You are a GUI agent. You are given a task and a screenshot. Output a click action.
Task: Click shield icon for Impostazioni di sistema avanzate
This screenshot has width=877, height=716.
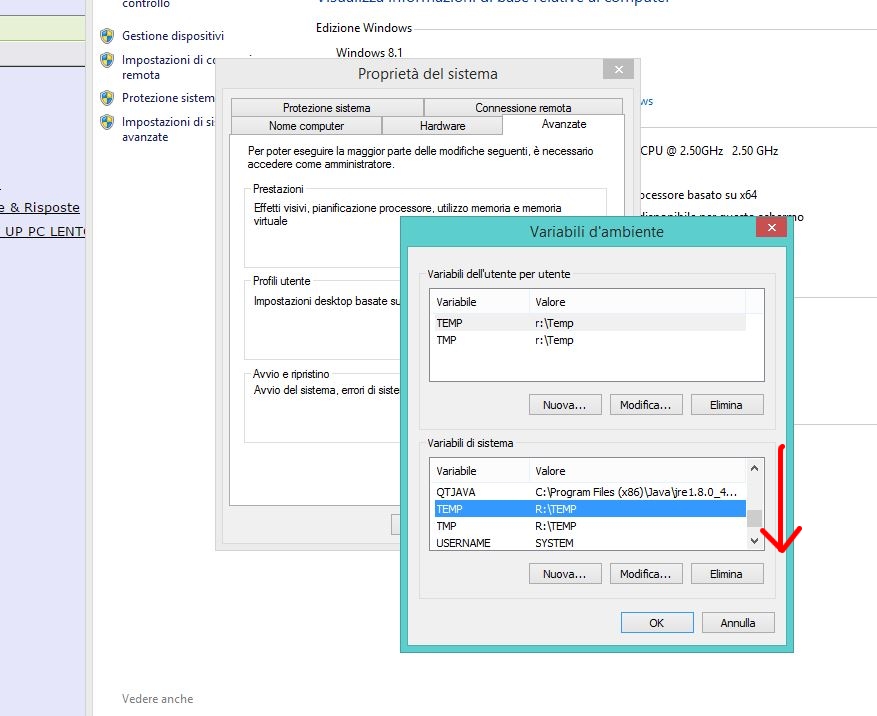pyautogui.click(x=107, y=122)
